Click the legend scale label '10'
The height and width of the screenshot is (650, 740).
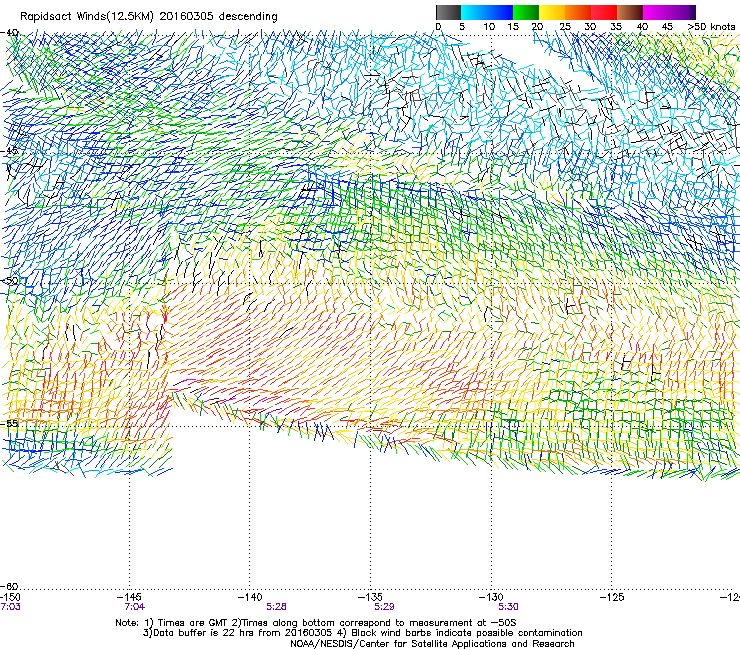(x=488, y=27)
